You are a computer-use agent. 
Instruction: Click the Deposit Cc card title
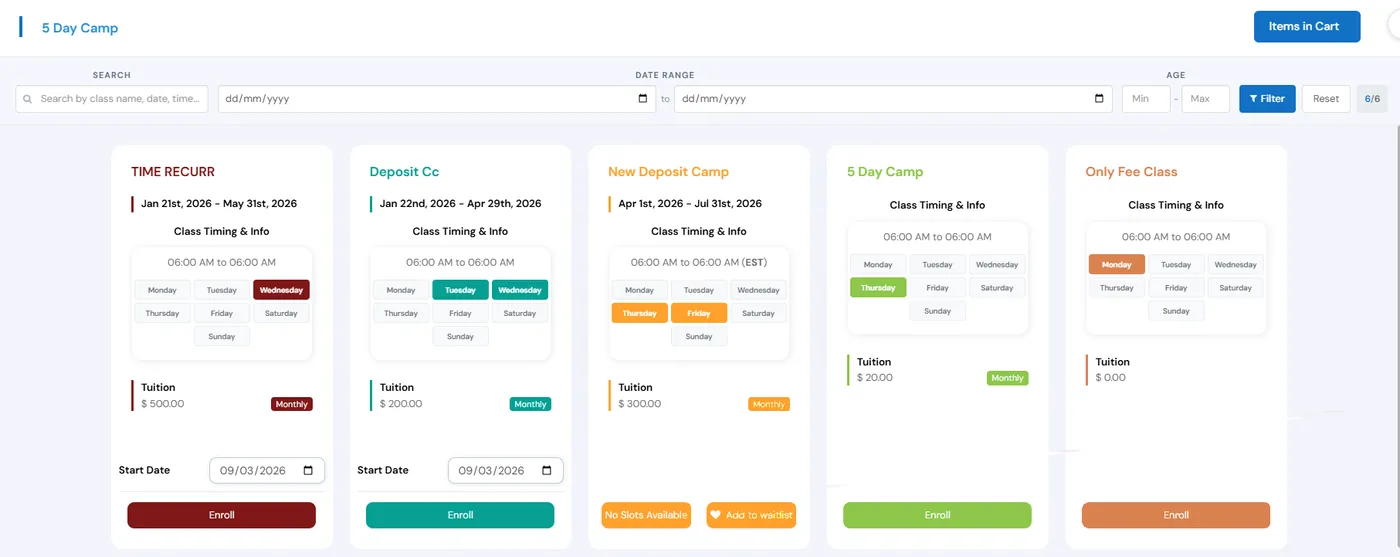click(x=404, y=172)
